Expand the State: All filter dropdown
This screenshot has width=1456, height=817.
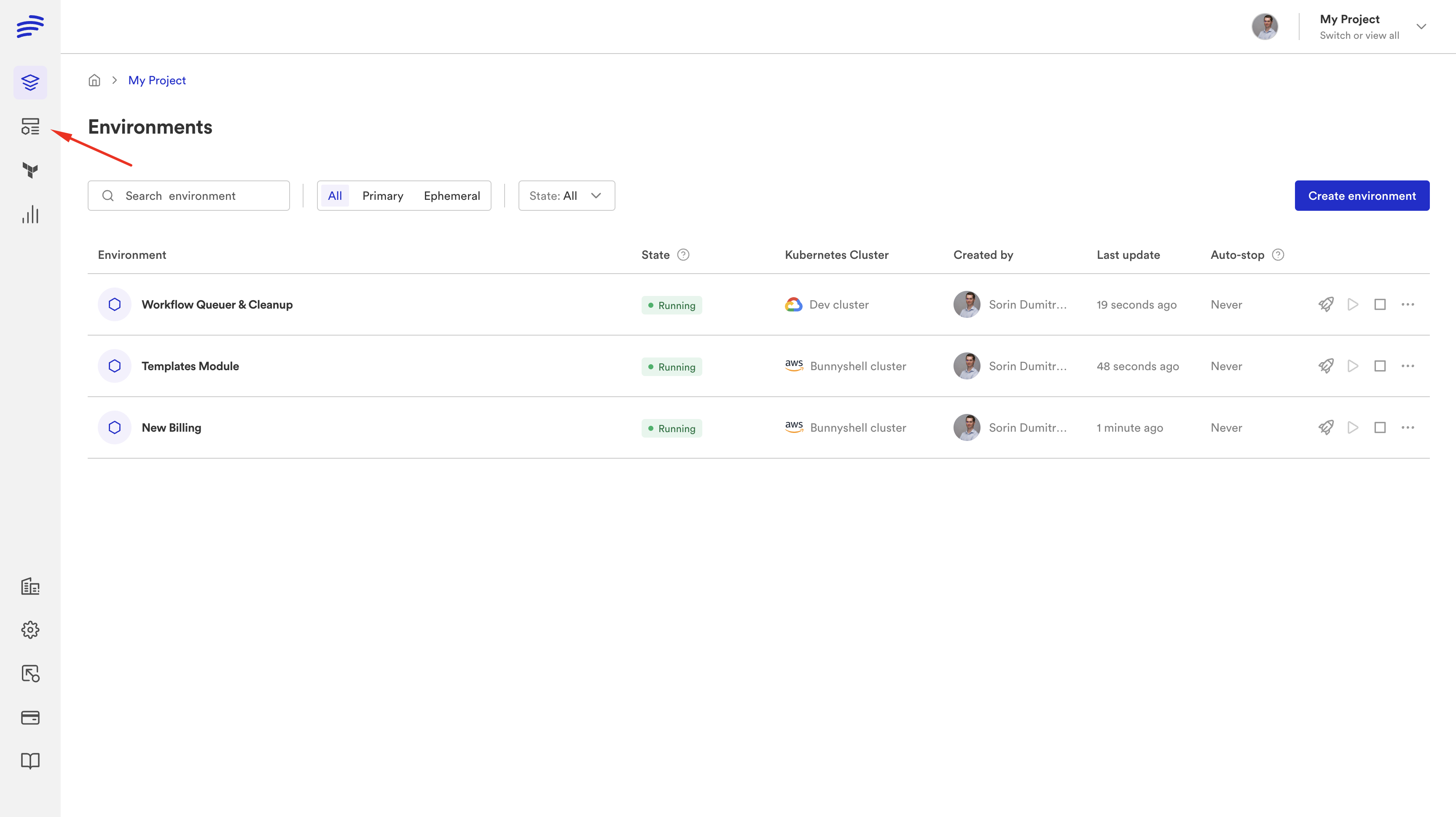click(x=567, y=196)
